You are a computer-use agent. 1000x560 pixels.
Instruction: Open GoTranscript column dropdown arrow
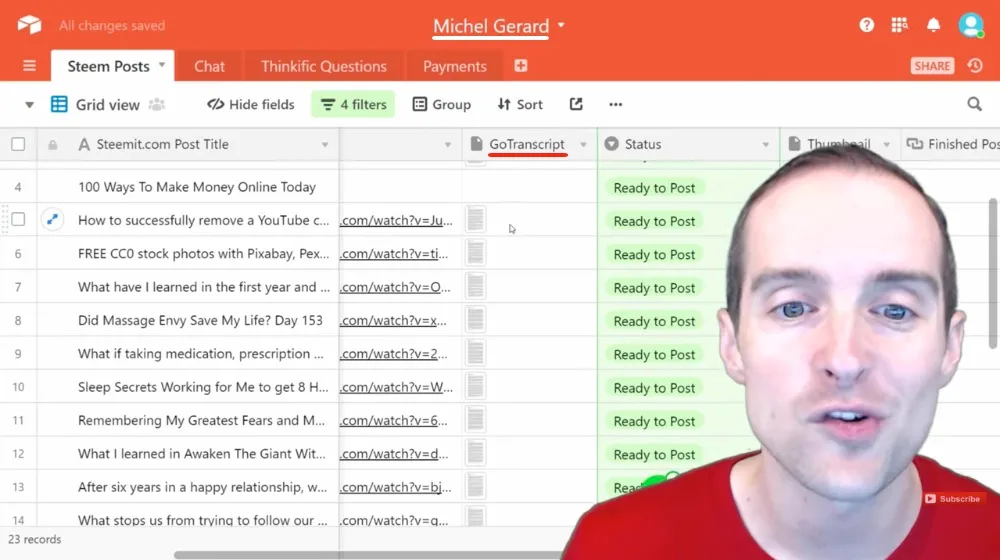(583, 145)
